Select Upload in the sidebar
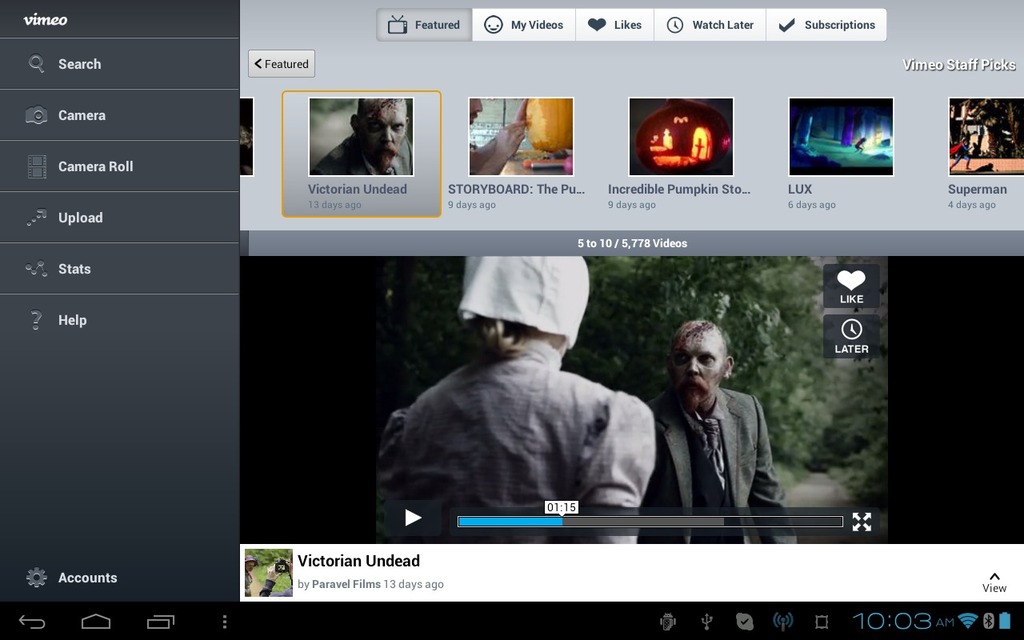This screenshot has height=640, width=1024. pyautogui.click(x=120, y=217)
